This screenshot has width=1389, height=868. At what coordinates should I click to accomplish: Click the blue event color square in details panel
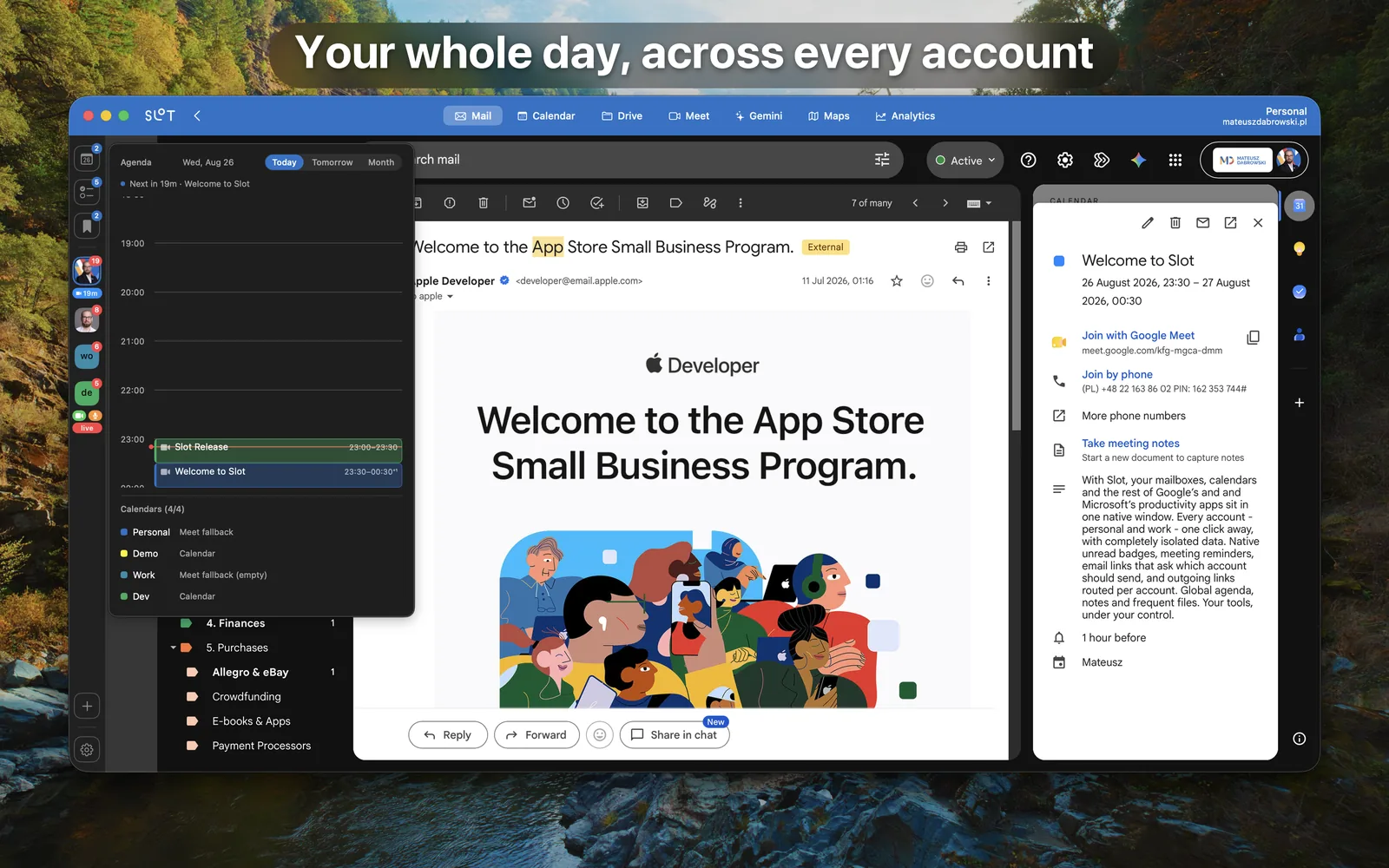click(1059, 261)
